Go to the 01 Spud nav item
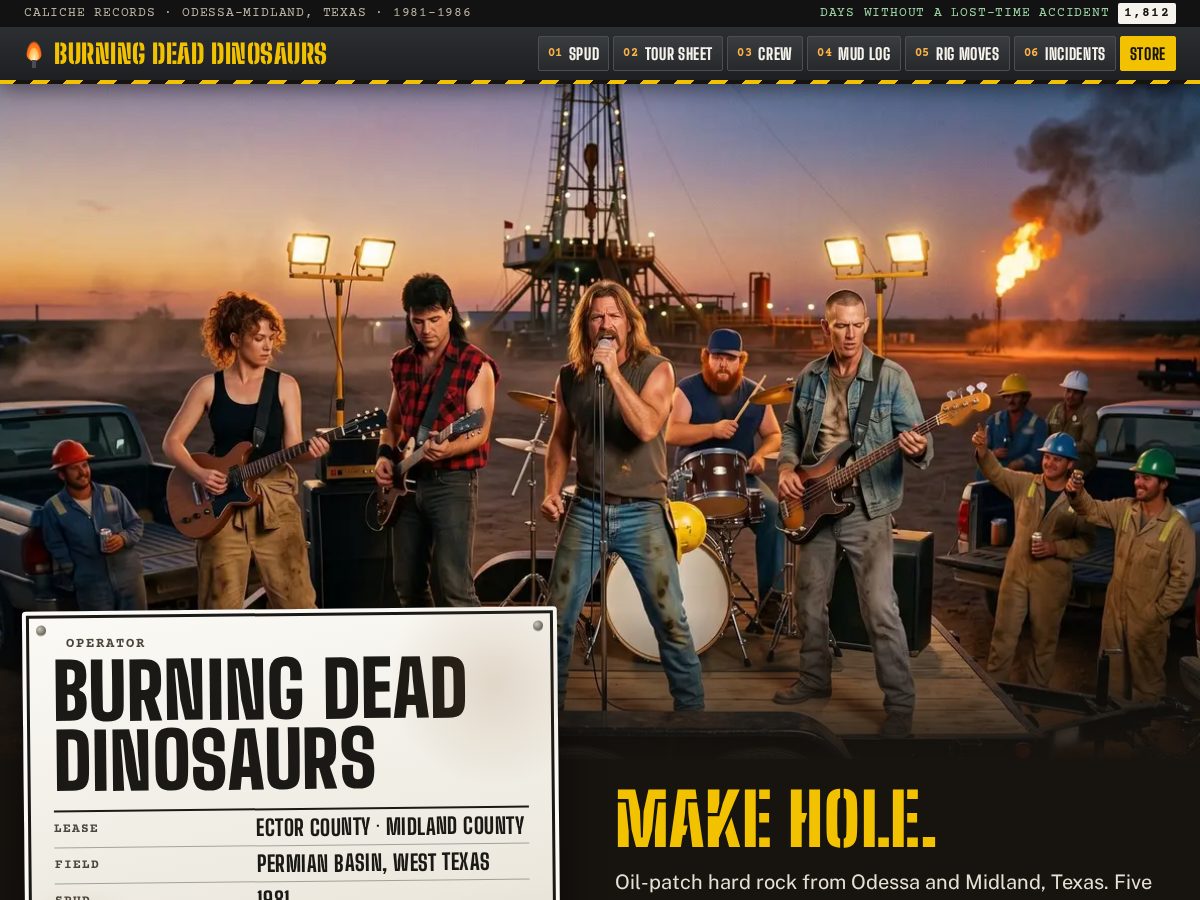Screen dimensions: 1200x900 [573, 54]
